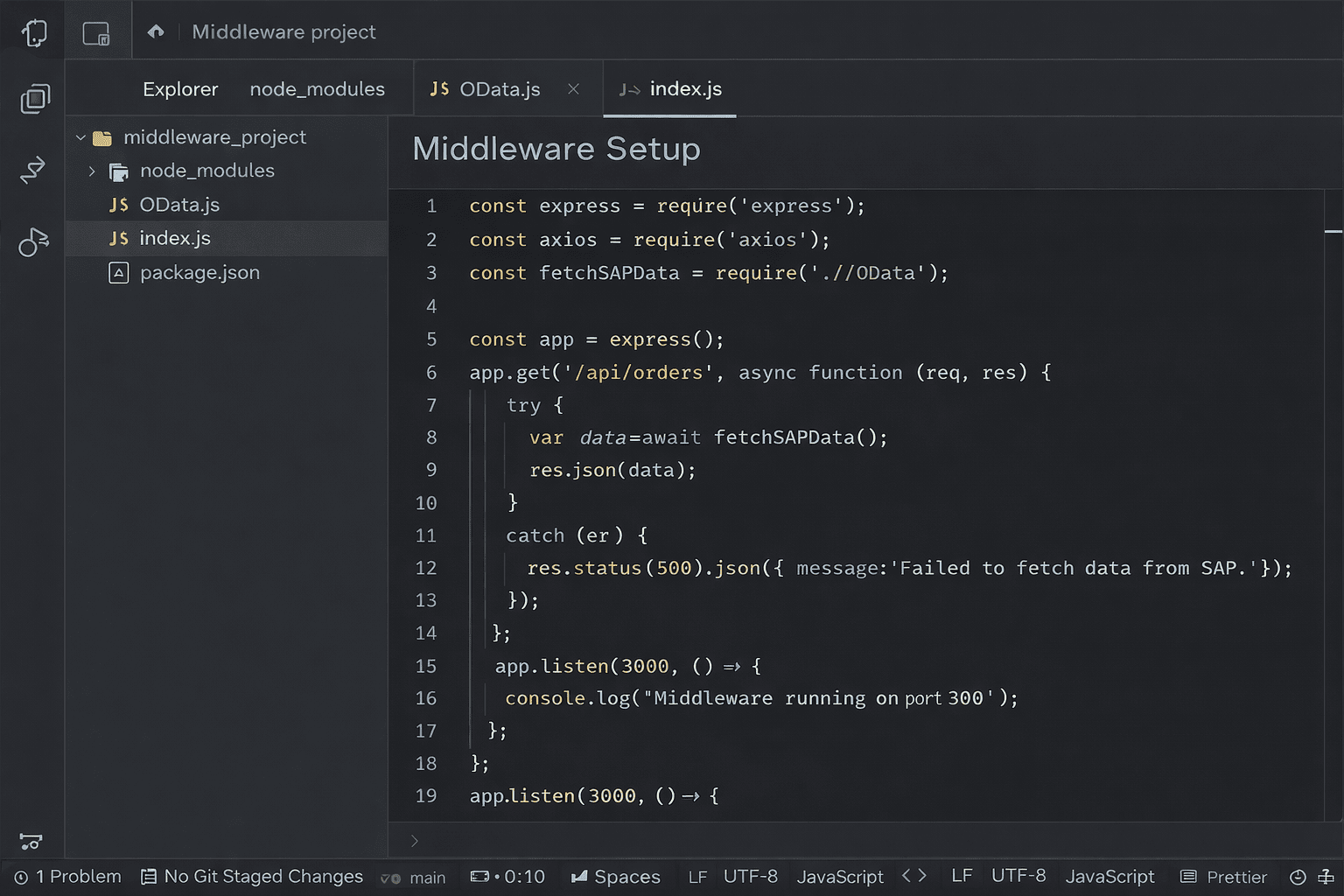The image size is (1344, 896).
Task: Close the OData.js tab
Action: [573, 89]
